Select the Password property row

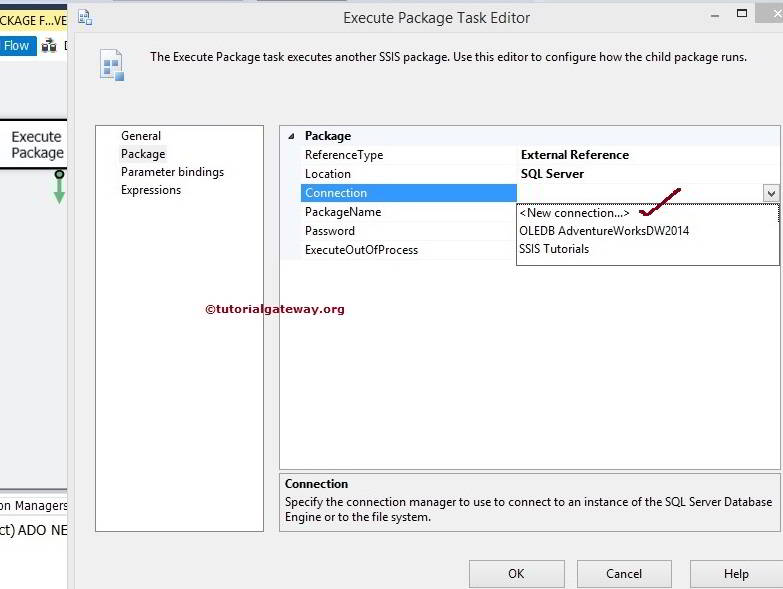click(x=408, y=231)
